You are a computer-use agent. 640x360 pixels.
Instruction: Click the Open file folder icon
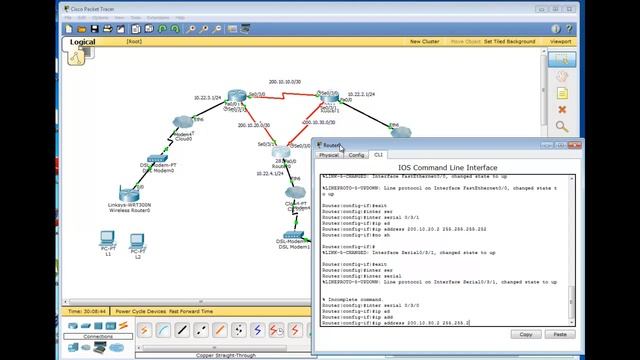pos(82,29)
